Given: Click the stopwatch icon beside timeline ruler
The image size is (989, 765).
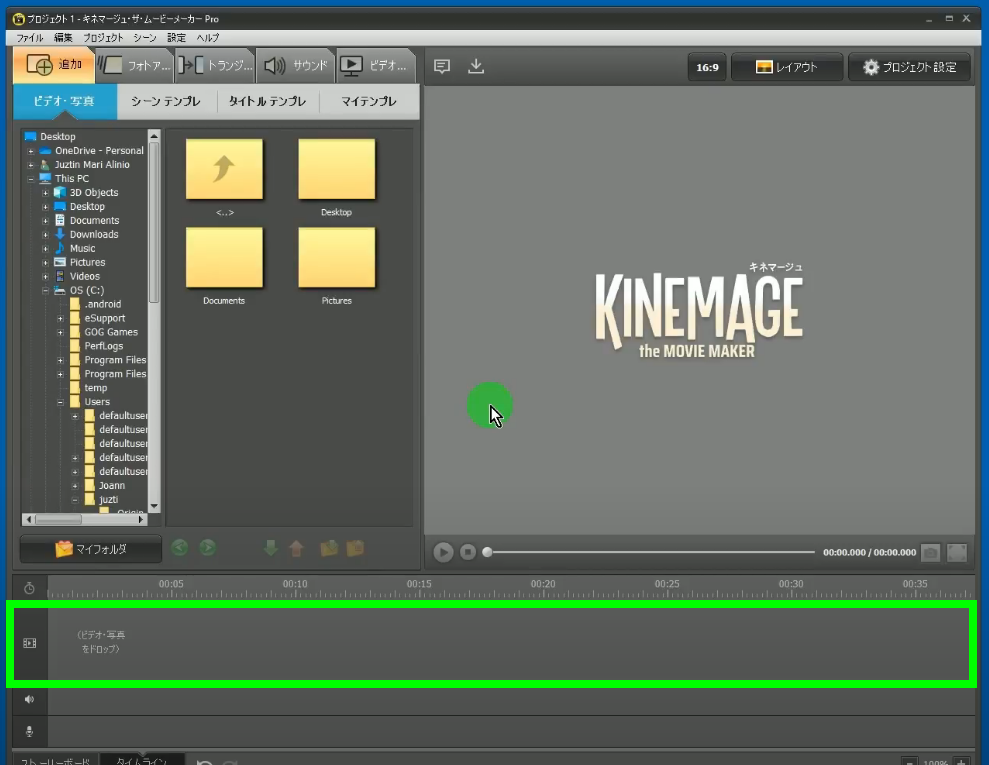Looking at the screenshot, I should (29, 588).
